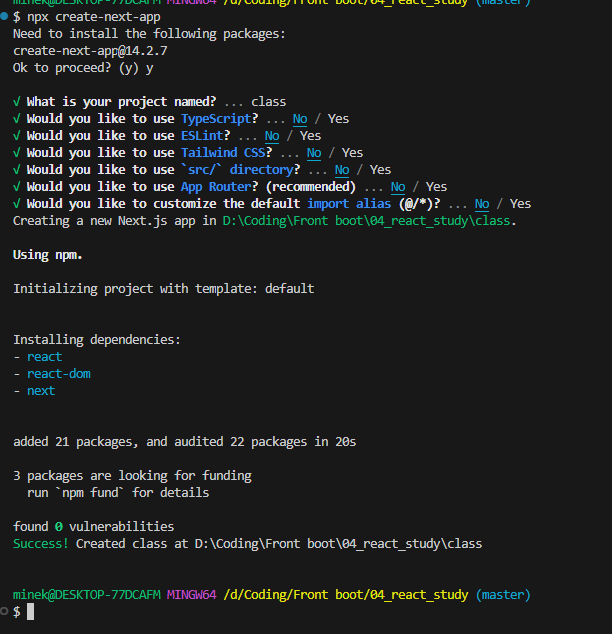Click purple 'MINGW64' in the bottom prompt
The image size is (612, 634).
[x=192, y=594]
